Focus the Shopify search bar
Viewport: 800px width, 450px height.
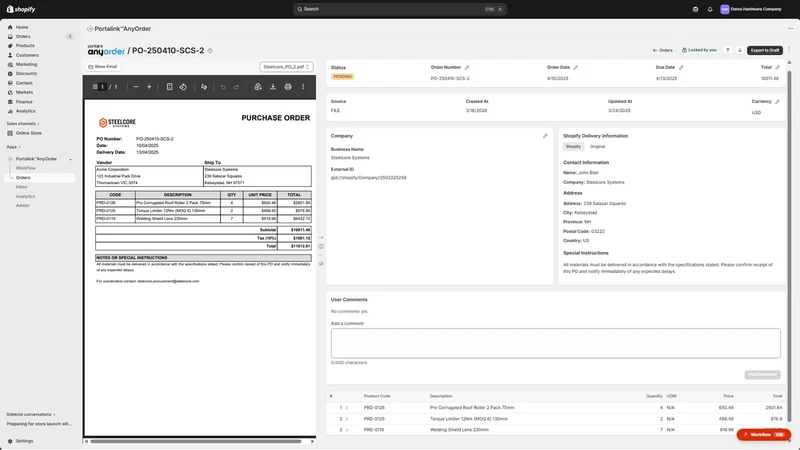(x=399, y=9)
